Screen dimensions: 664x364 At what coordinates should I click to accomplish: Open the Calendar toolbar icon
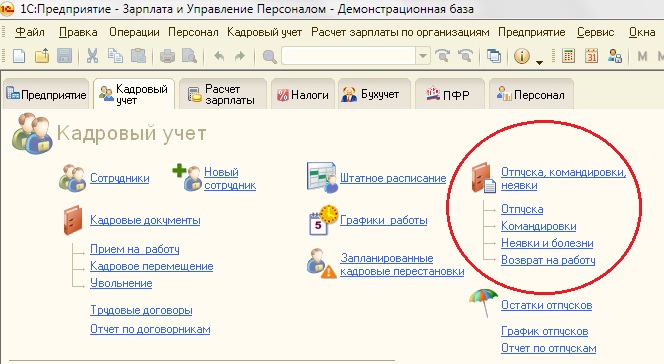591,56
